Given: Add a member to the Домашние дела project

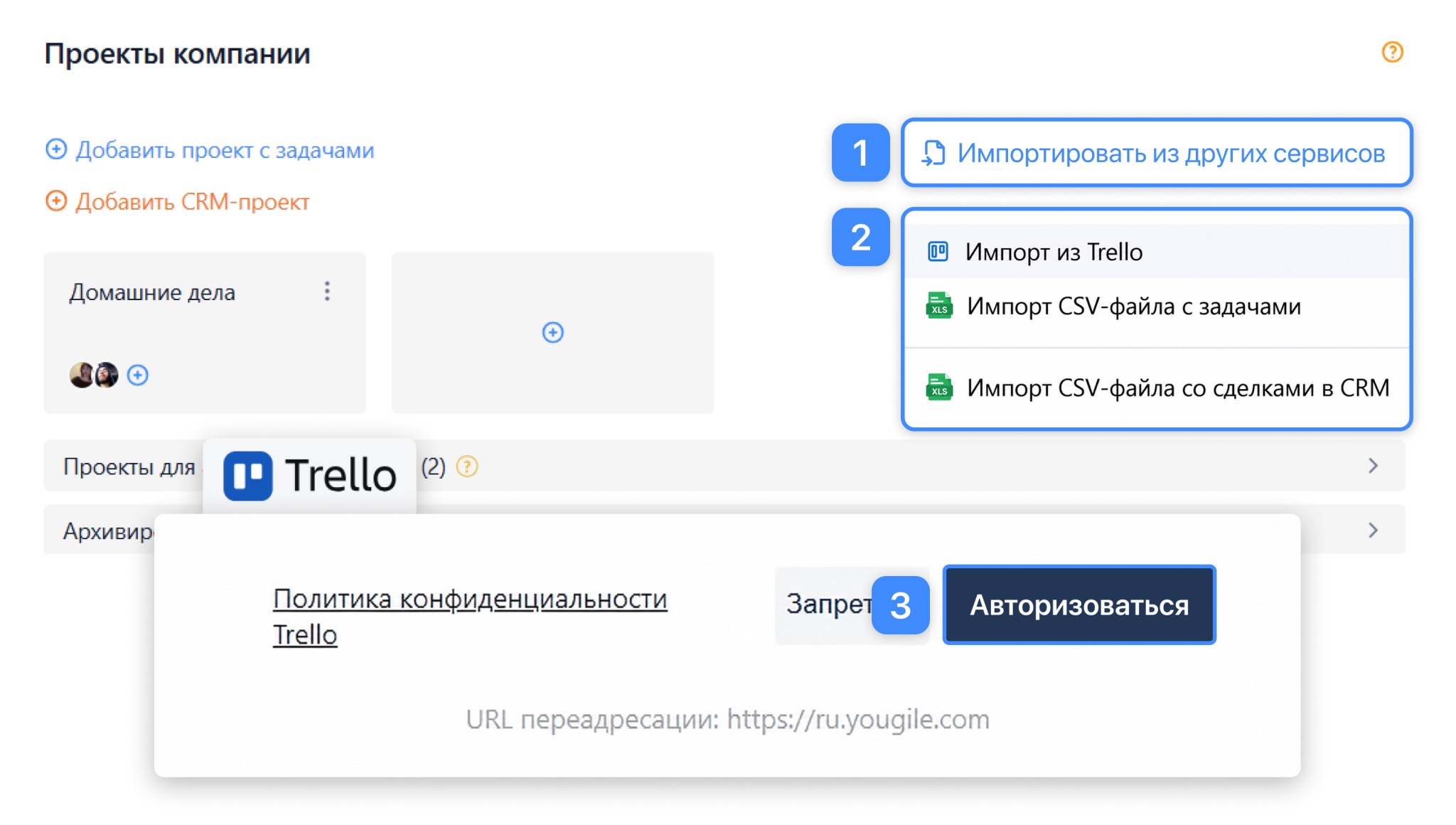Looking at the screenshot, I should click(x=138, y=375).
